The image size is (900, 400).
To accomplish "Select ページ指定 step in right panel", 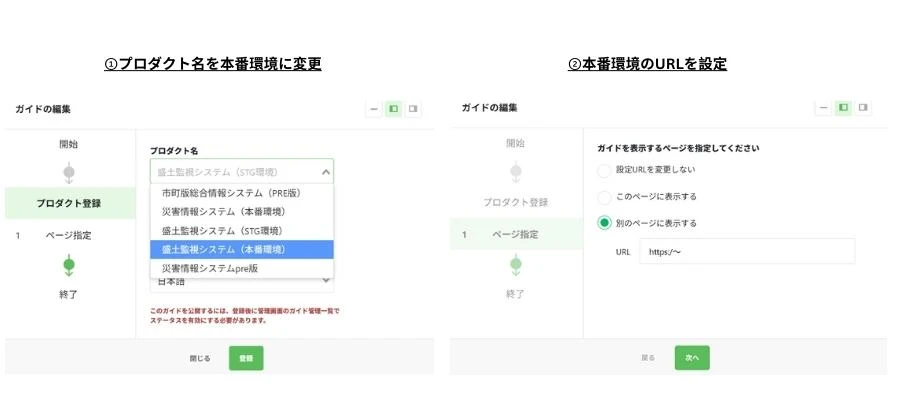I will [x=517, y=234].
